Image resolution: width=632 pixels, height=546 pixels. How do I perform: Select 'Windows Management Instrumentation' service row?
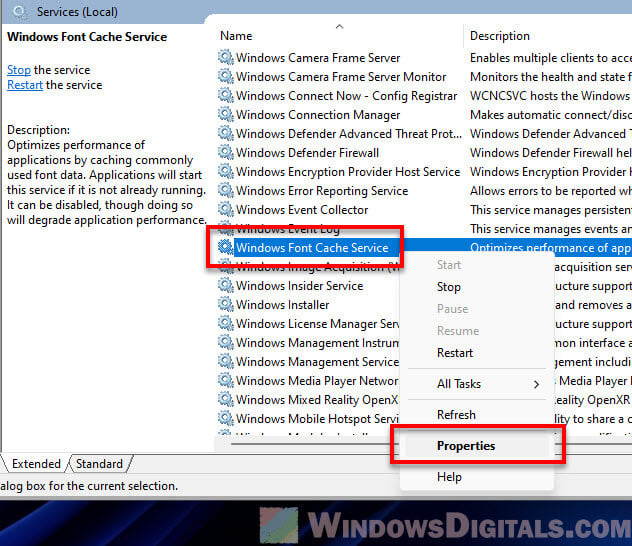318,343
